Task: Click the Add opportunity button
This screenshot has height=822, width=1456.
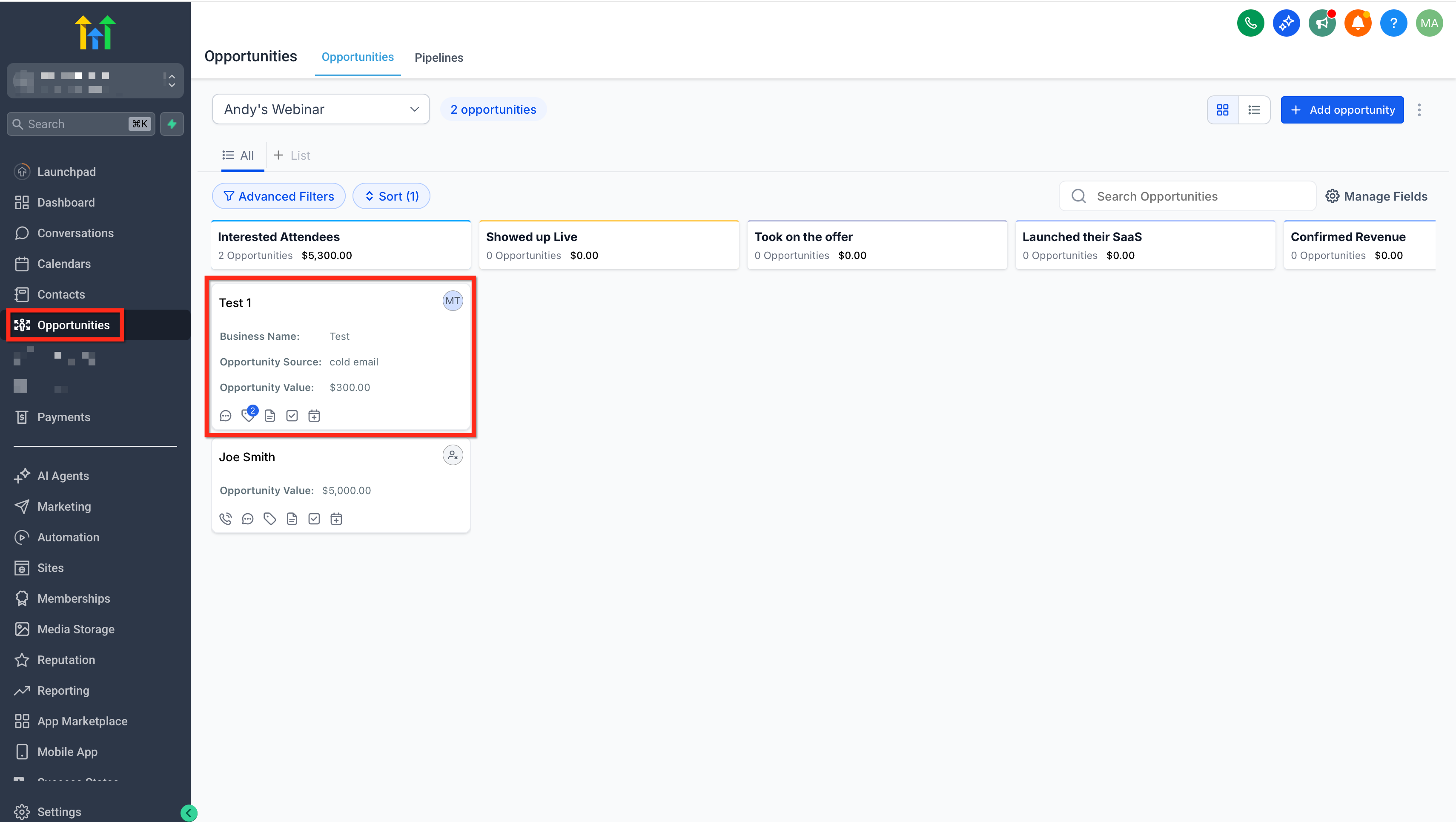Action: pos(1342,110)
